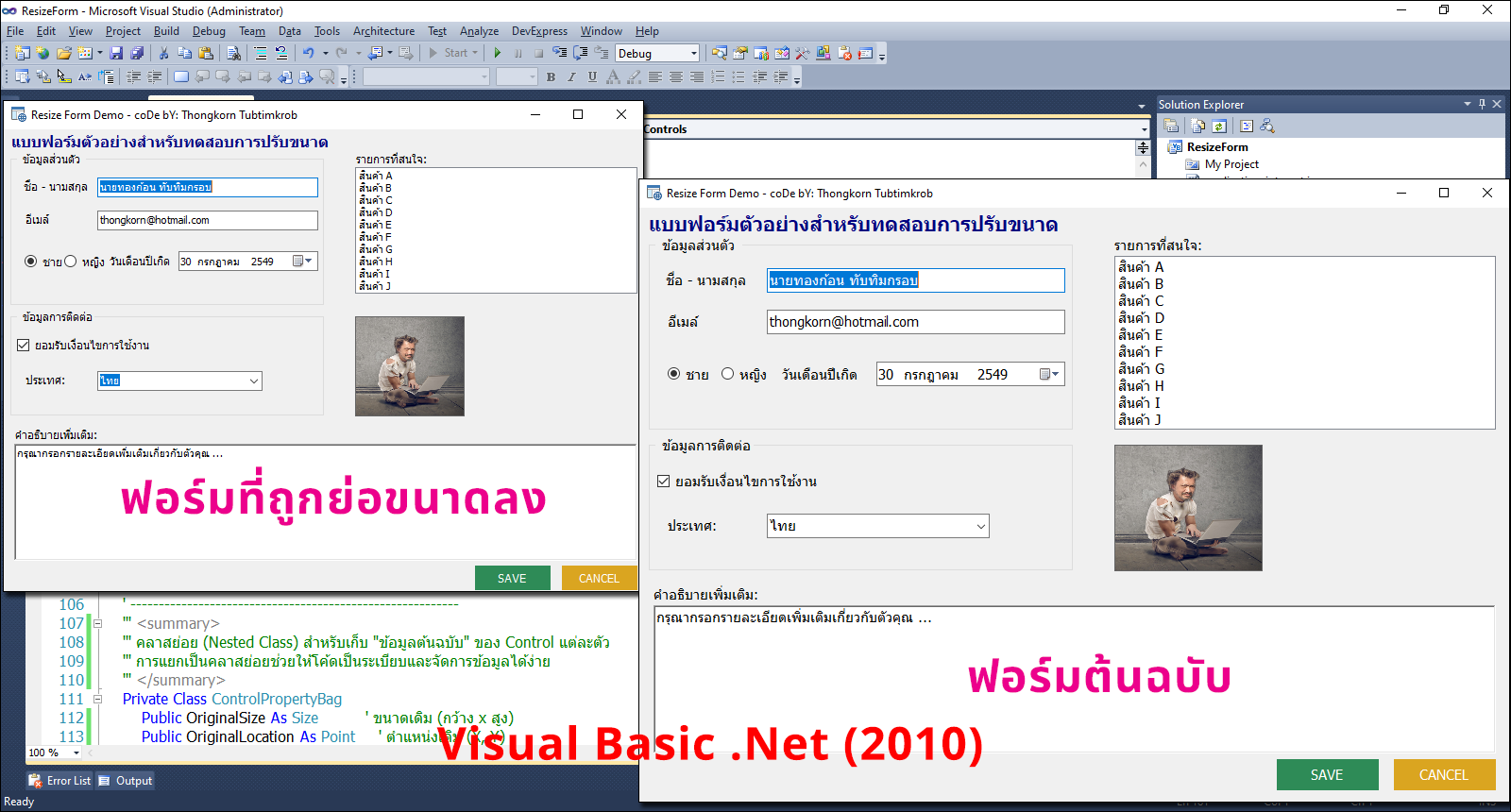Toggle the terms checkbox in the shrunken form
1511x812 pixels.
[x=24, y=345]
